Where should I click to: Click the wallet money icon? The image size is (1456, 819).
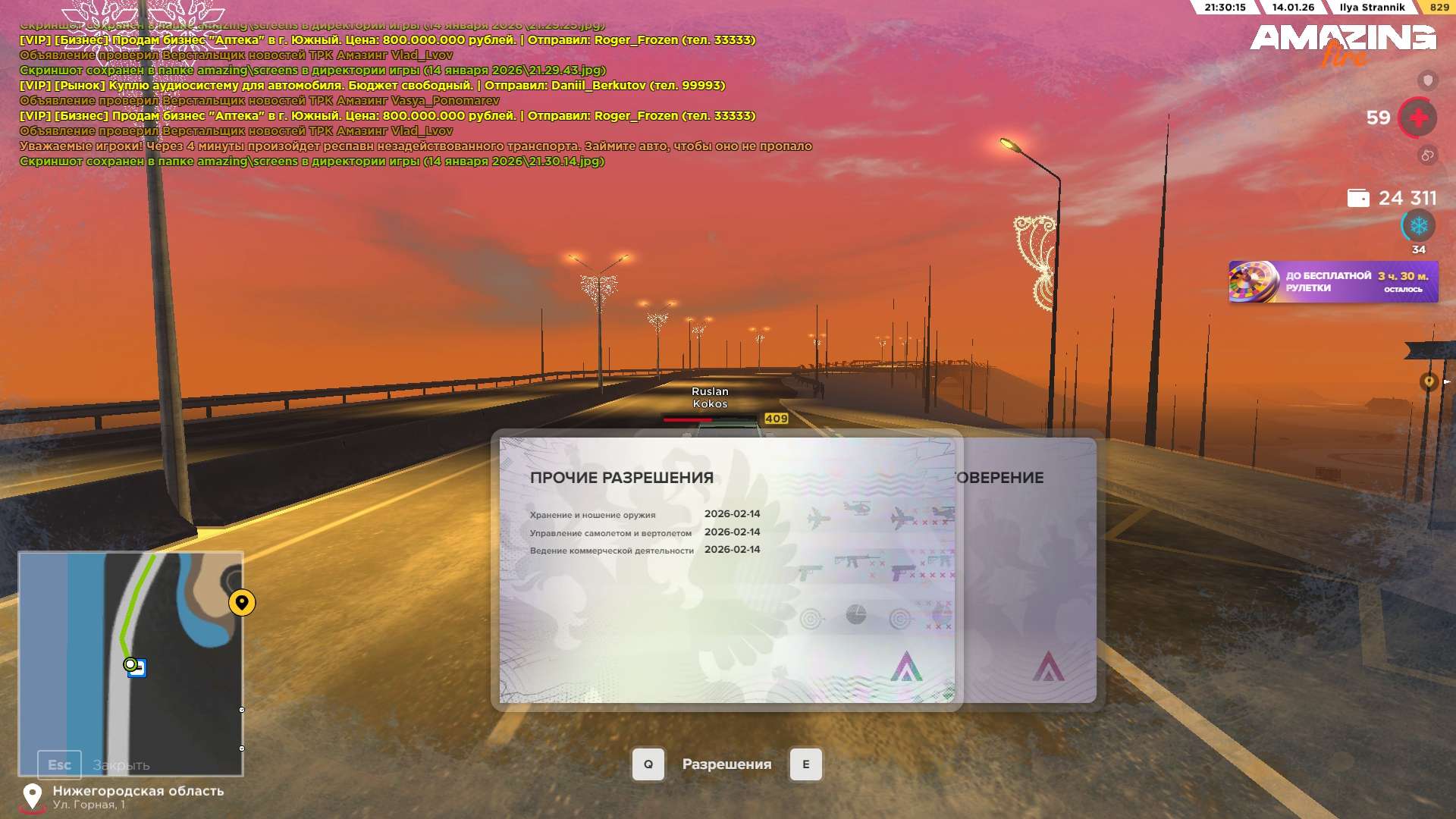[1358, 198]
